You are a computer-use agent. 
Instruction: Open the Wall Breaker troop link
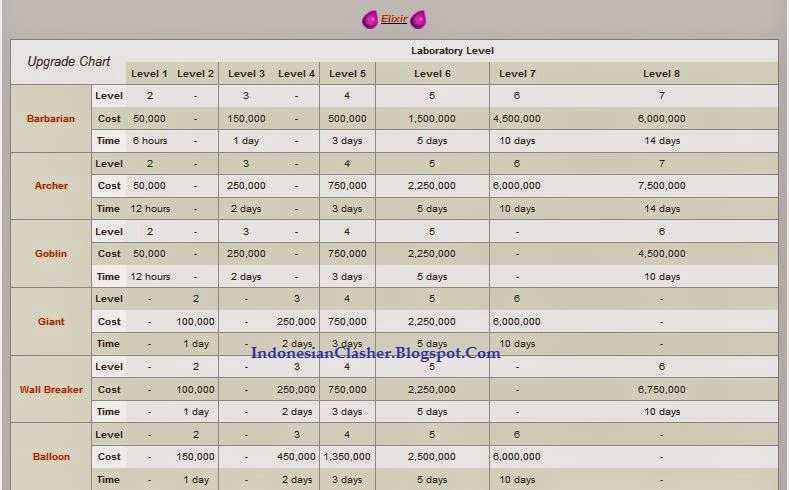(x=51, y=389)
